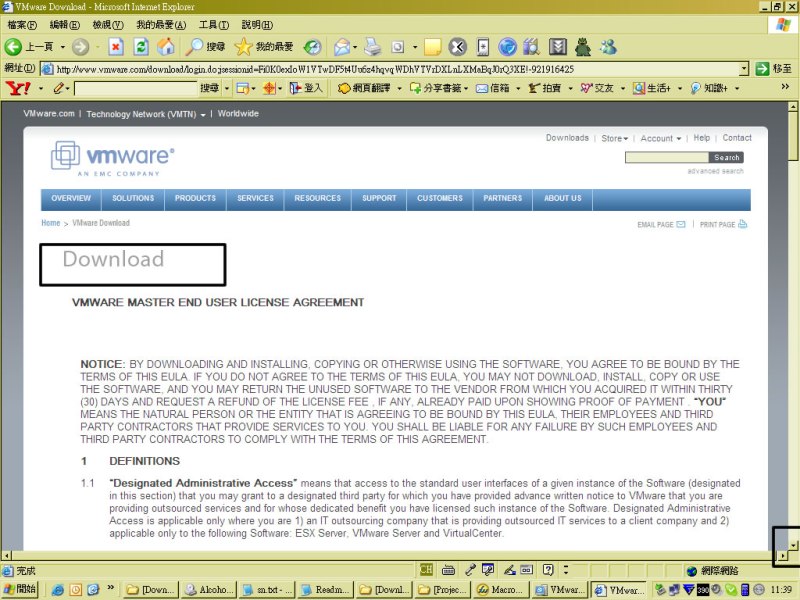Click the Worldwide link
The height and width of the screenshot is (600, 800).
[238, 114]
